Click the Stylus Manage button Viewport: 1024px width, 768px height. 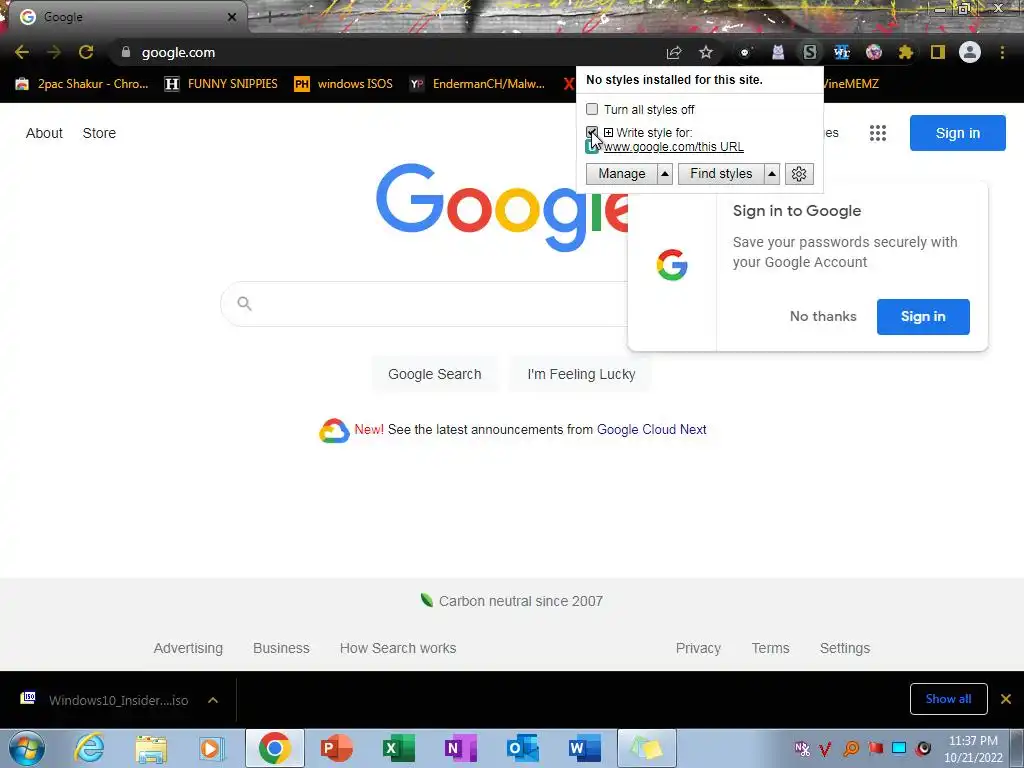(x=622, y=174)
